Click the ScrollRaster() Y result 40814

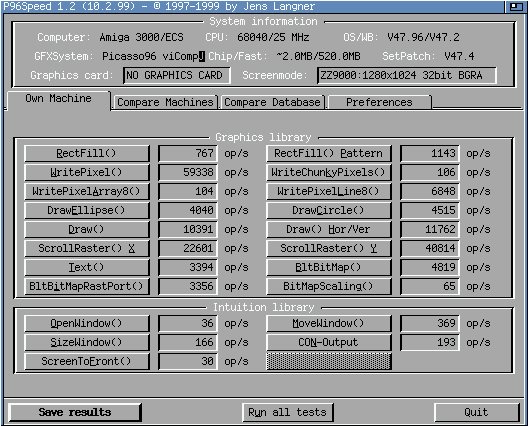tap(430, 248)
